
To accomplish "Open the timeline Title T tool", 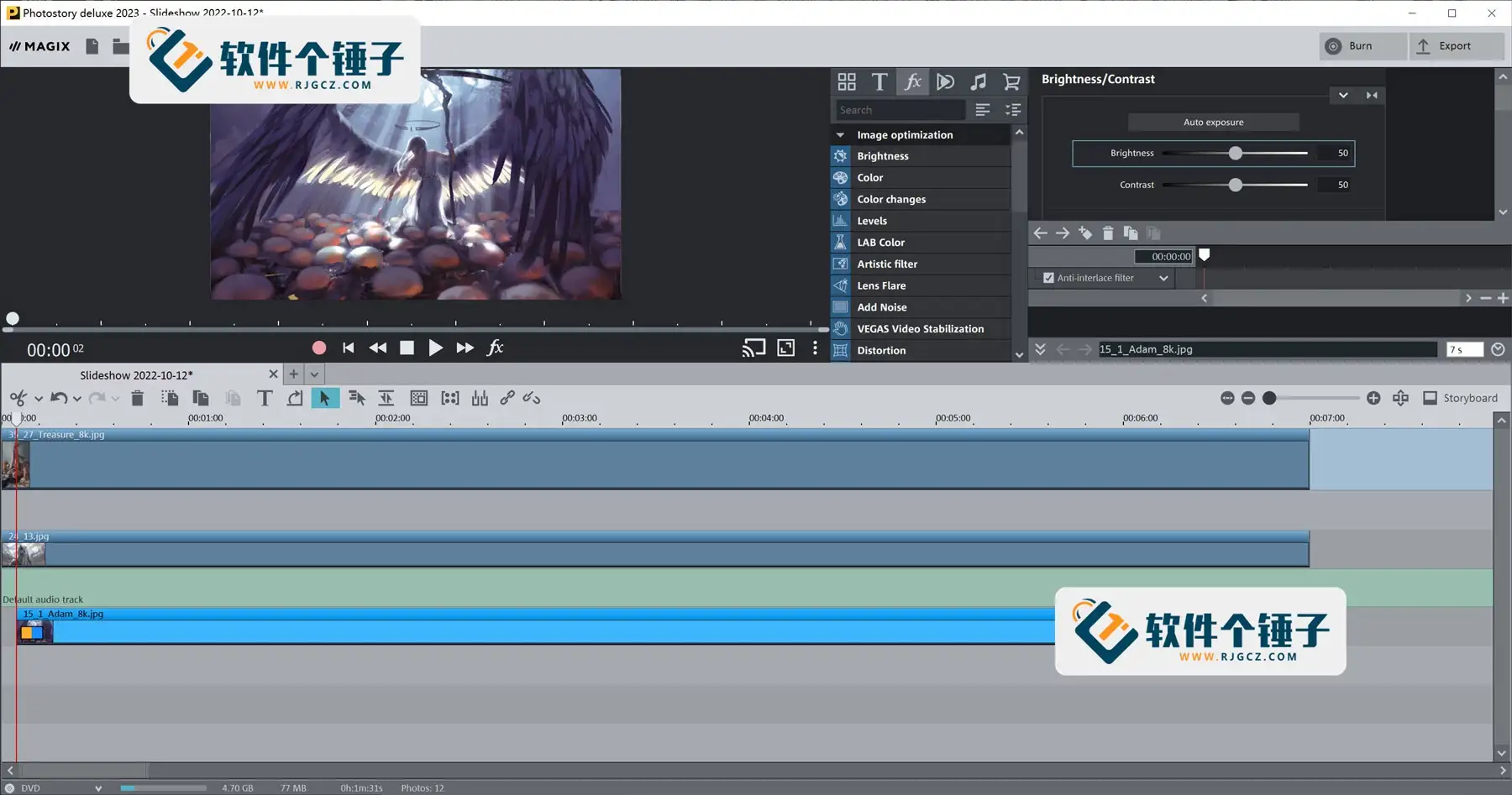I will 265,398.
